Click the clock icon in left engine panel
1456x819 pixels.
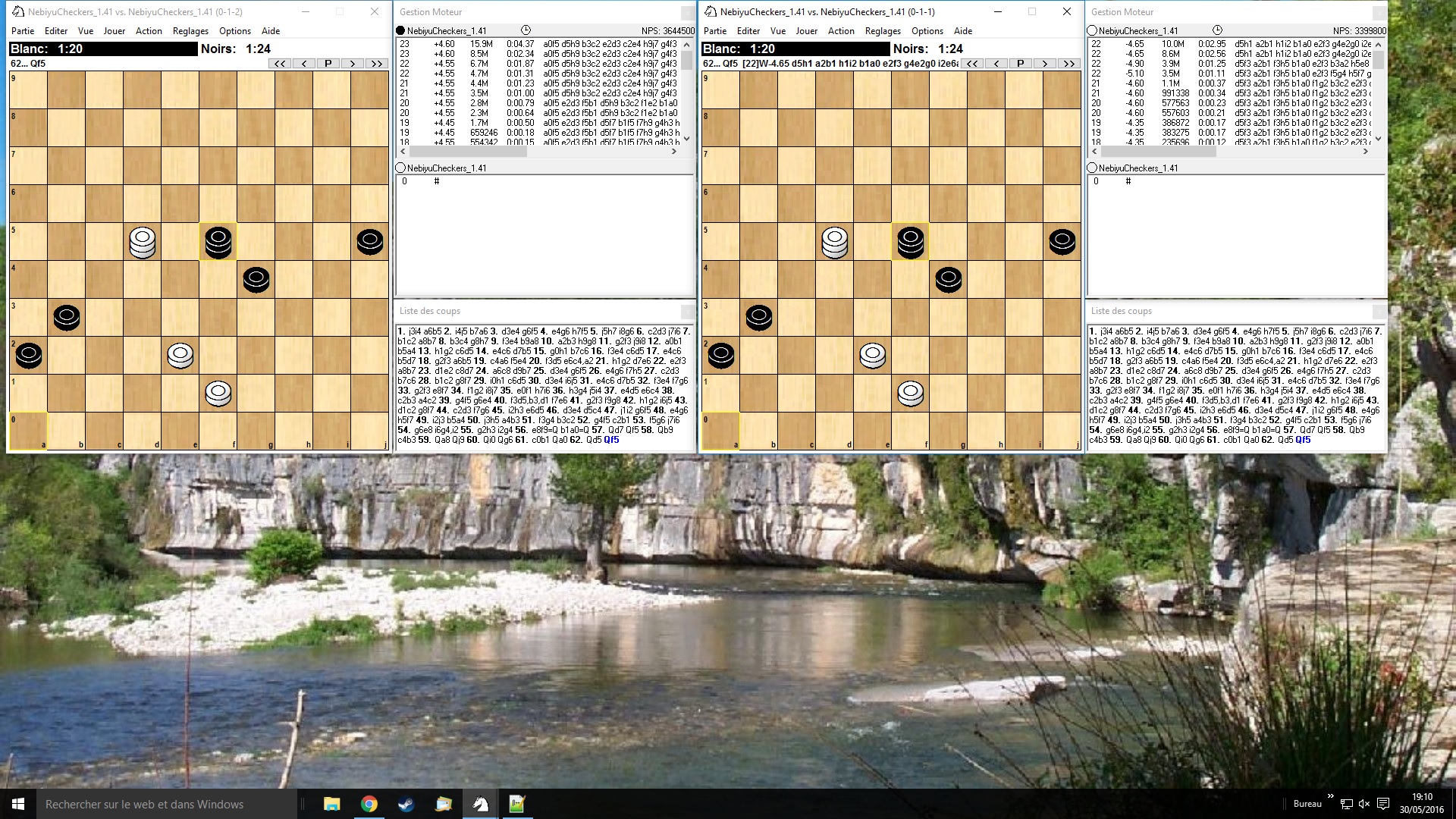coord(526,30)
